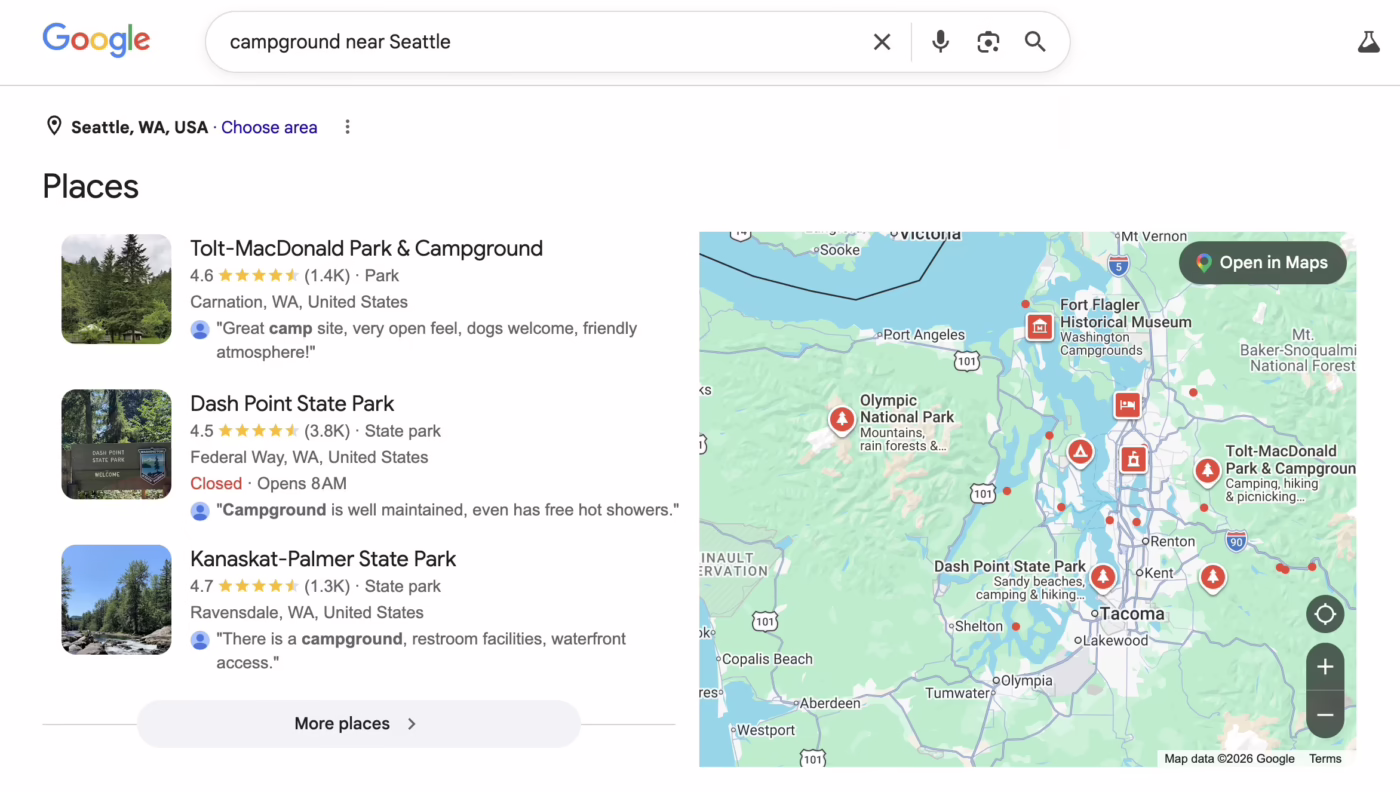Click reviewer avatar next to "Campground is well maintained"
This screenshot has height=792, width=1400.
pos(200,510)
